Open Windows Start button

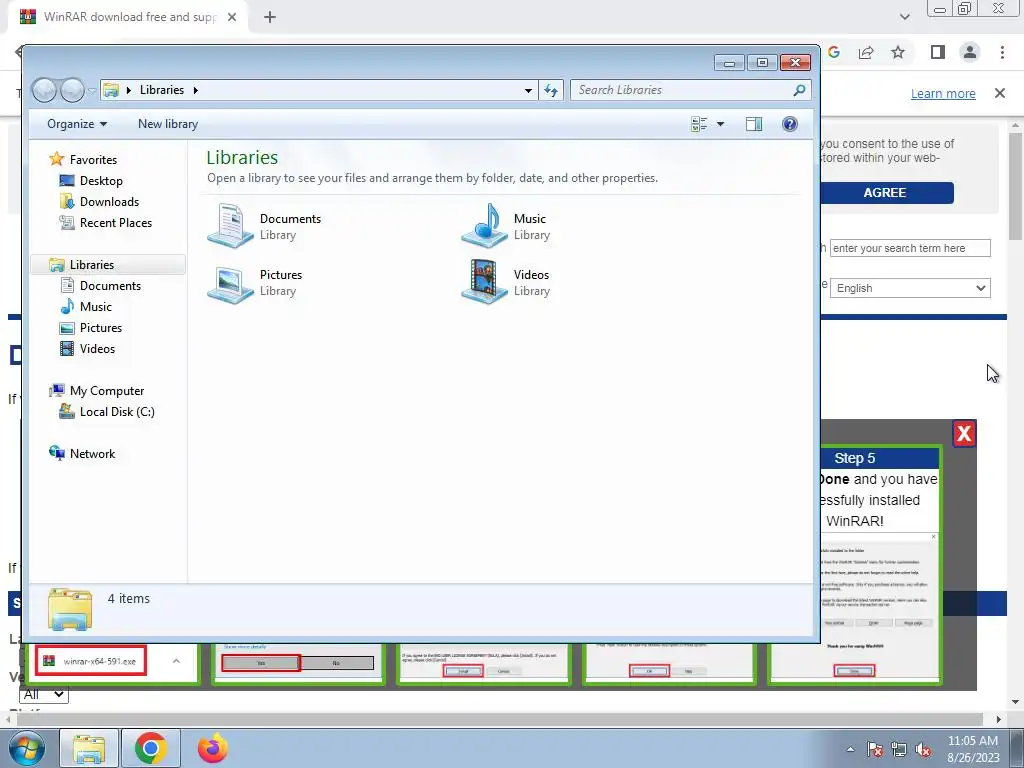coord(27,748)
